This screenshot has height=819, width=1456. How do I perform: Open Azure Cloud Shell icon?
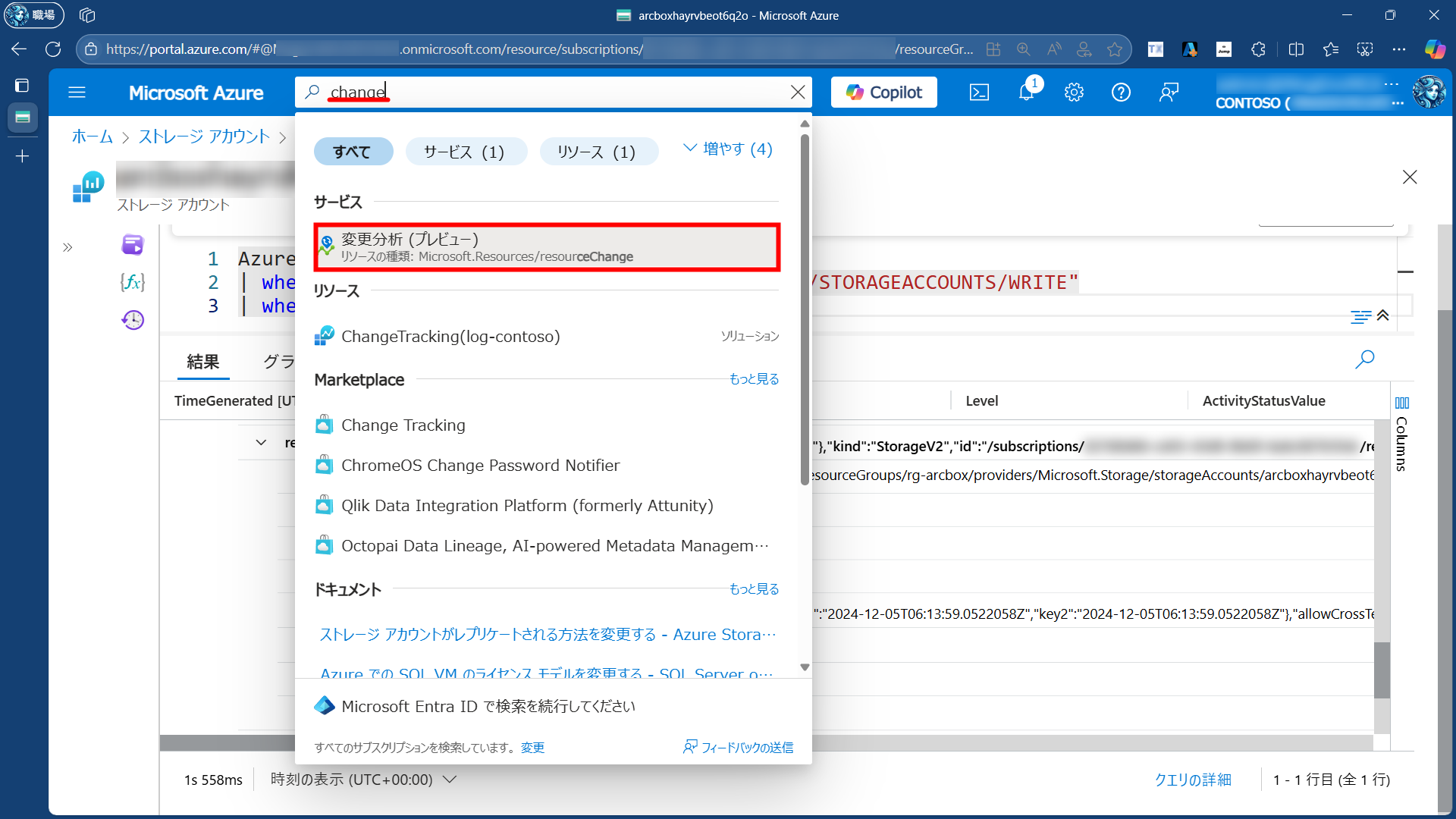(x=979, y=93)
